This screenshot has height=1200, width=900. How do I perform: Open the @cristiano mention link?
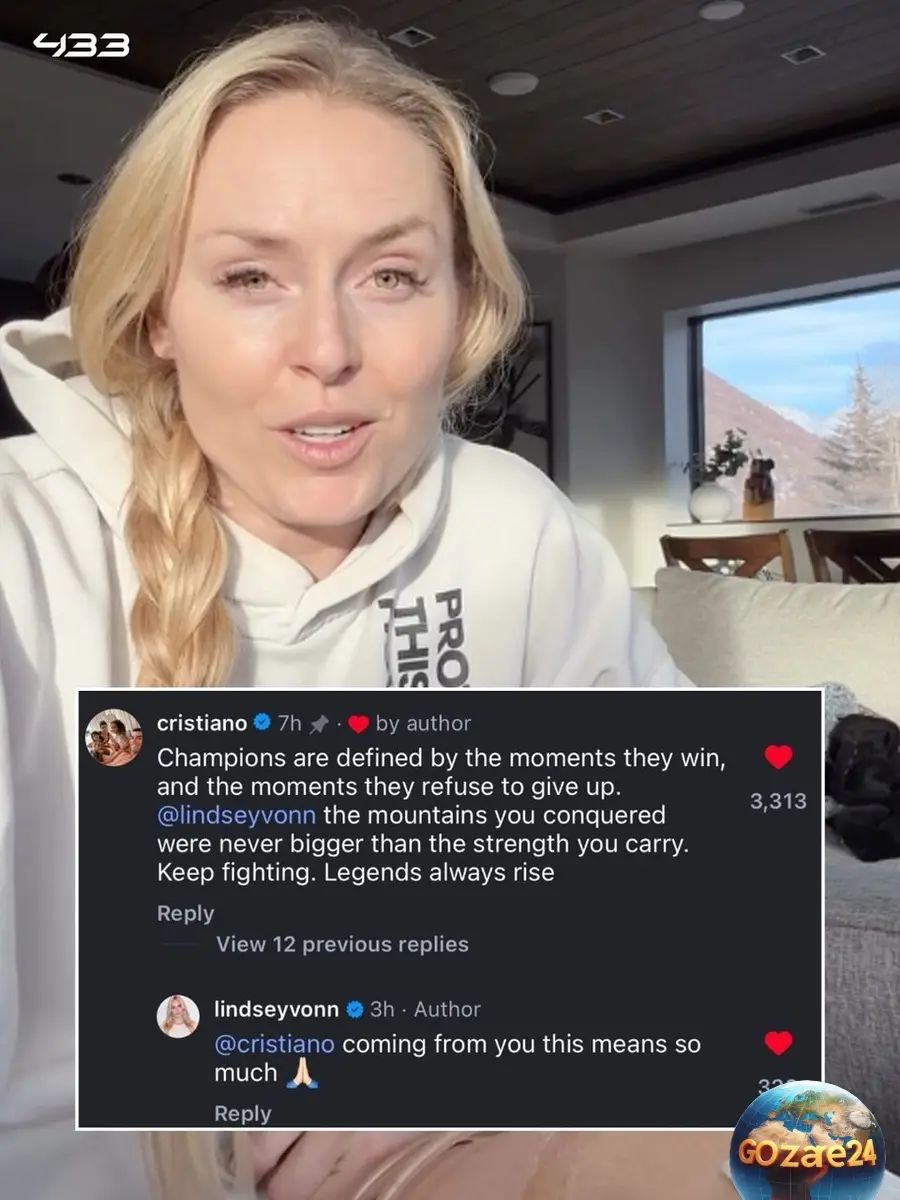275,1044
